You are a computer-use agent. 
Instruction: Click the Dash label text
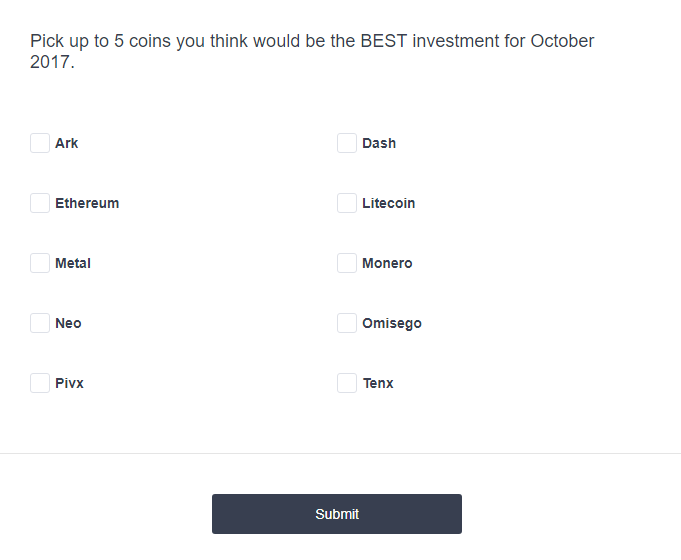click(379, 143)
